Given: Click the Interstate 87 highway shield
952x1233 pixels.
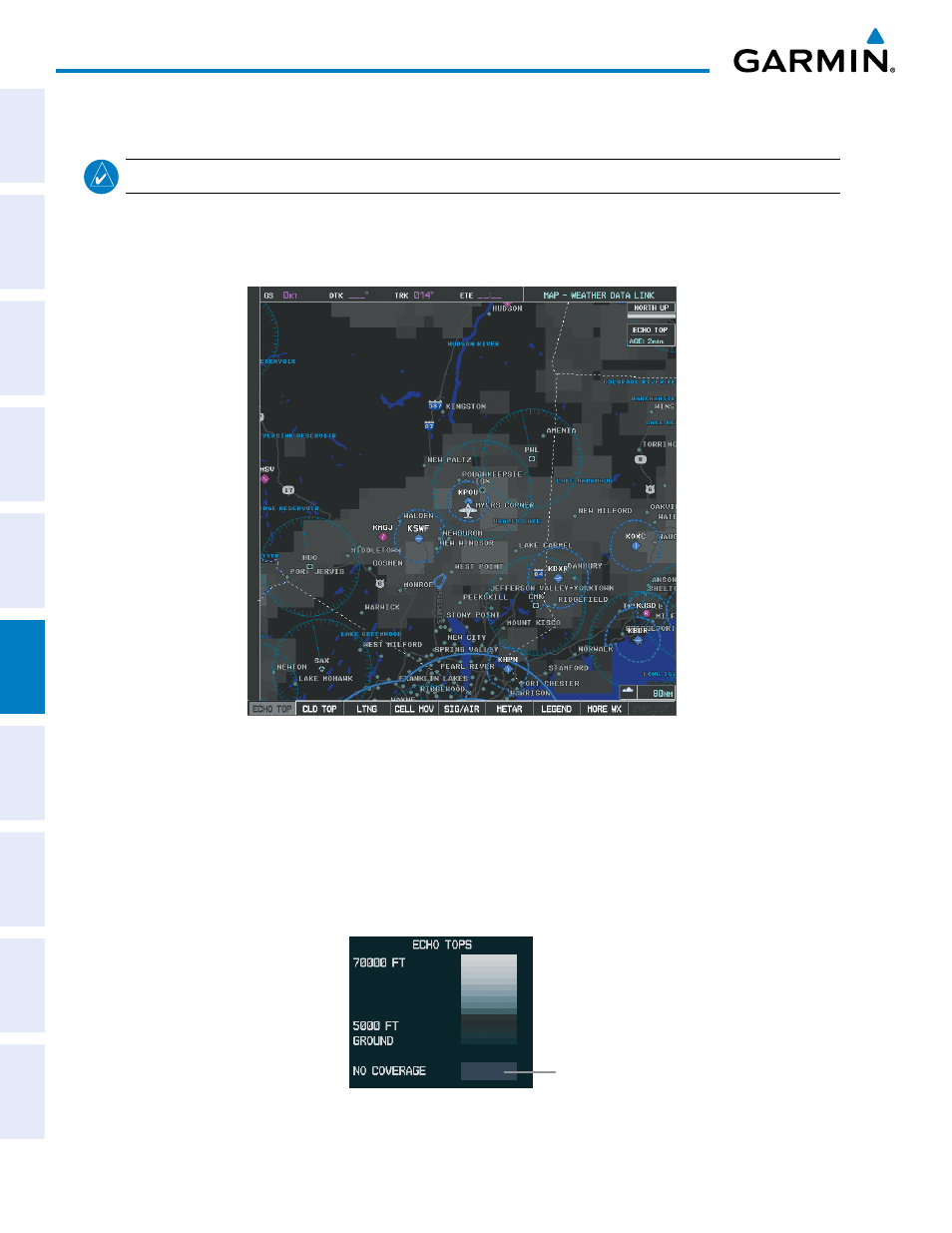Looking at the screenshot, I should point(430,425).
